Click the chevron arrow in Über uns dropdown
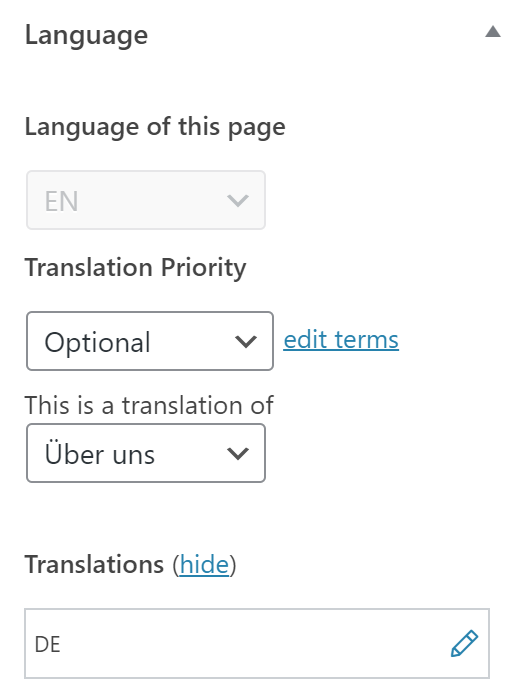The width and height of the screenshot is (526, 685). pos(238,453)
